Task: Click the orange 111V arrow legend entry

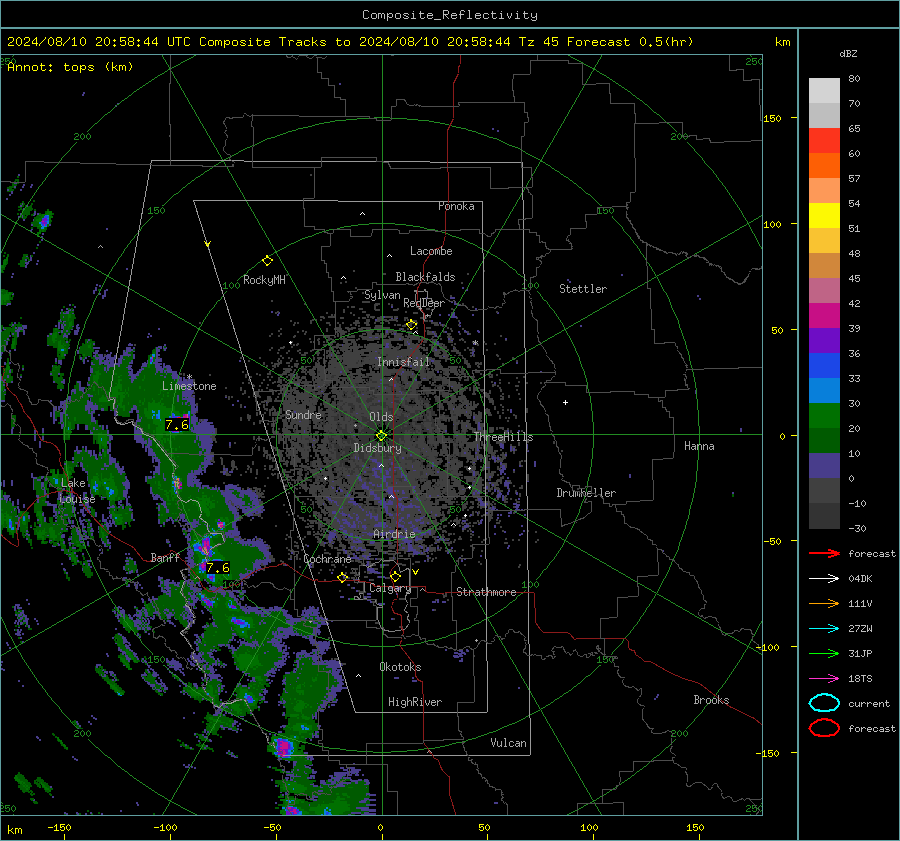Action: click(824, 603)
